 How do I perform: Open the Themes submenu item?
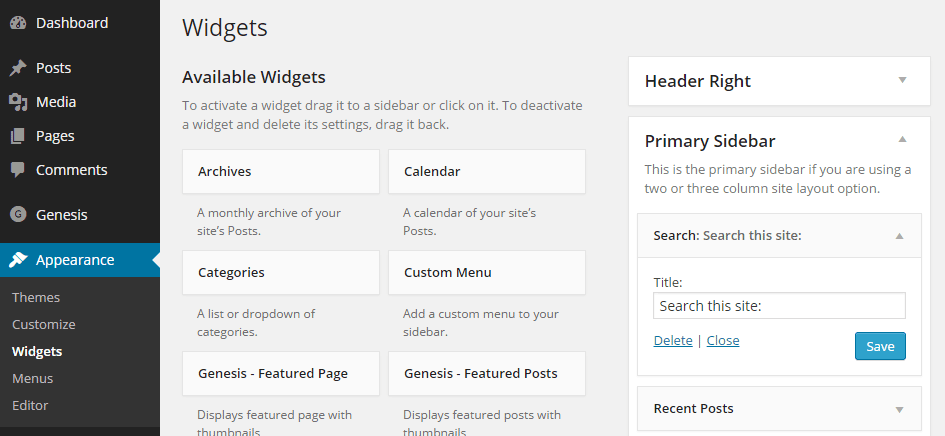pyautogui.click(x=36, y=297)
